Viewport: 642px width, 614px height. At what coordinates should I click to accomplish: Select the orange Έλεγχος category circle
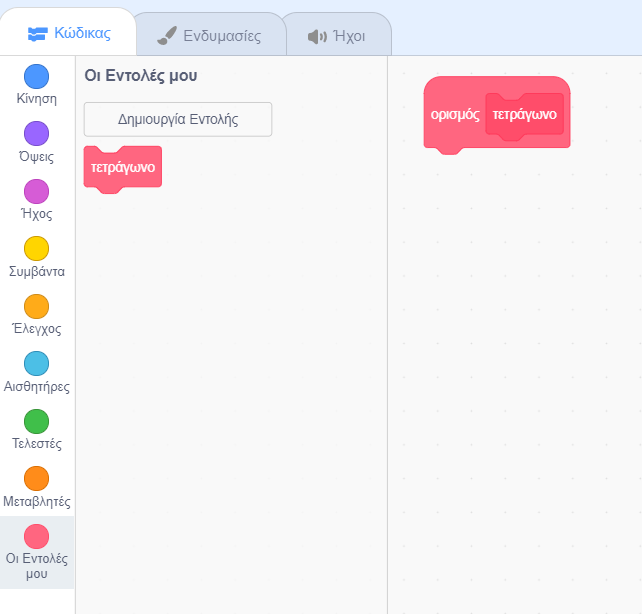pos(36,306)
